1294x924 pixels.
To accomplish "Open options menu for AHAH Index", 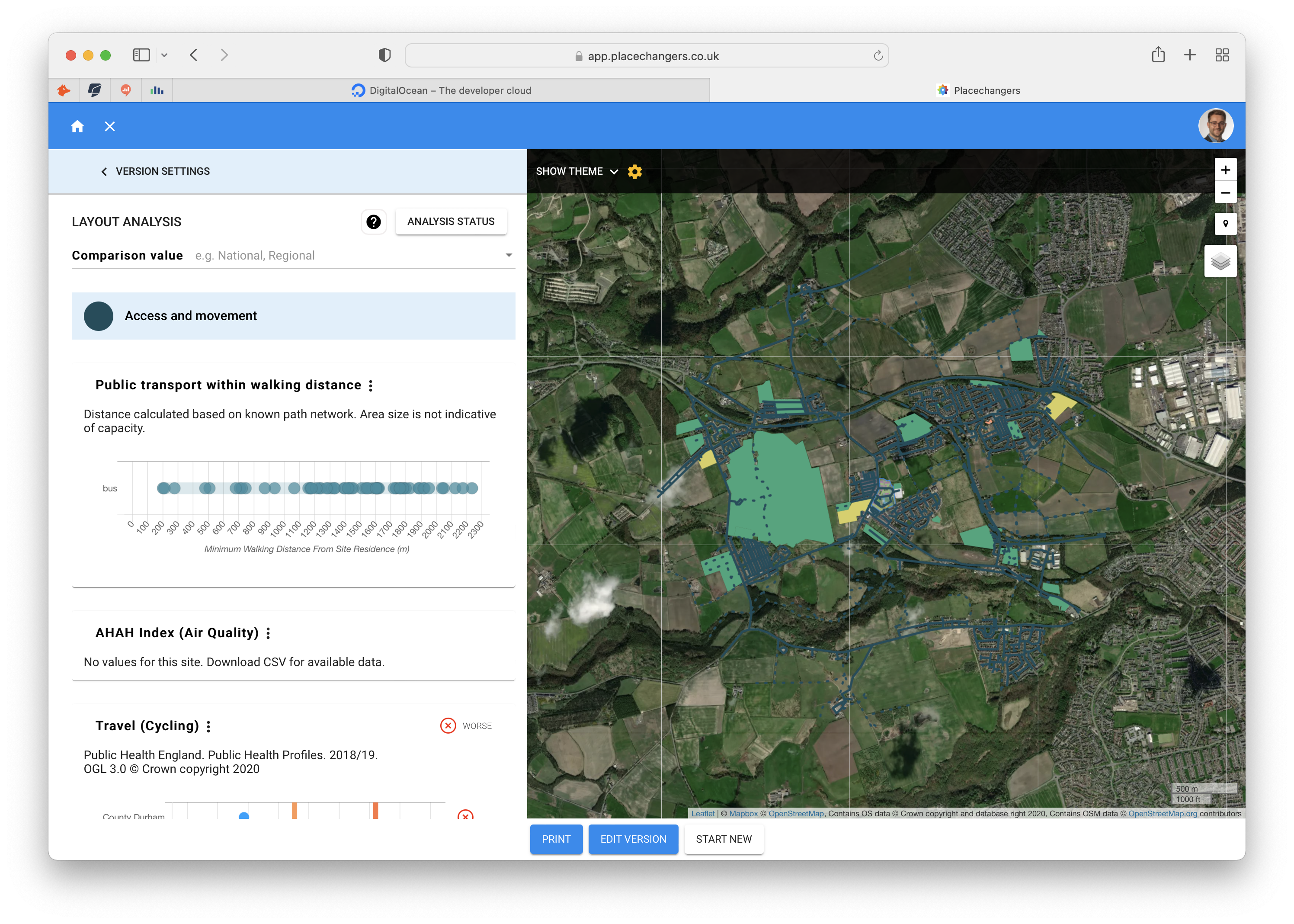I will [x=268, y=633].
